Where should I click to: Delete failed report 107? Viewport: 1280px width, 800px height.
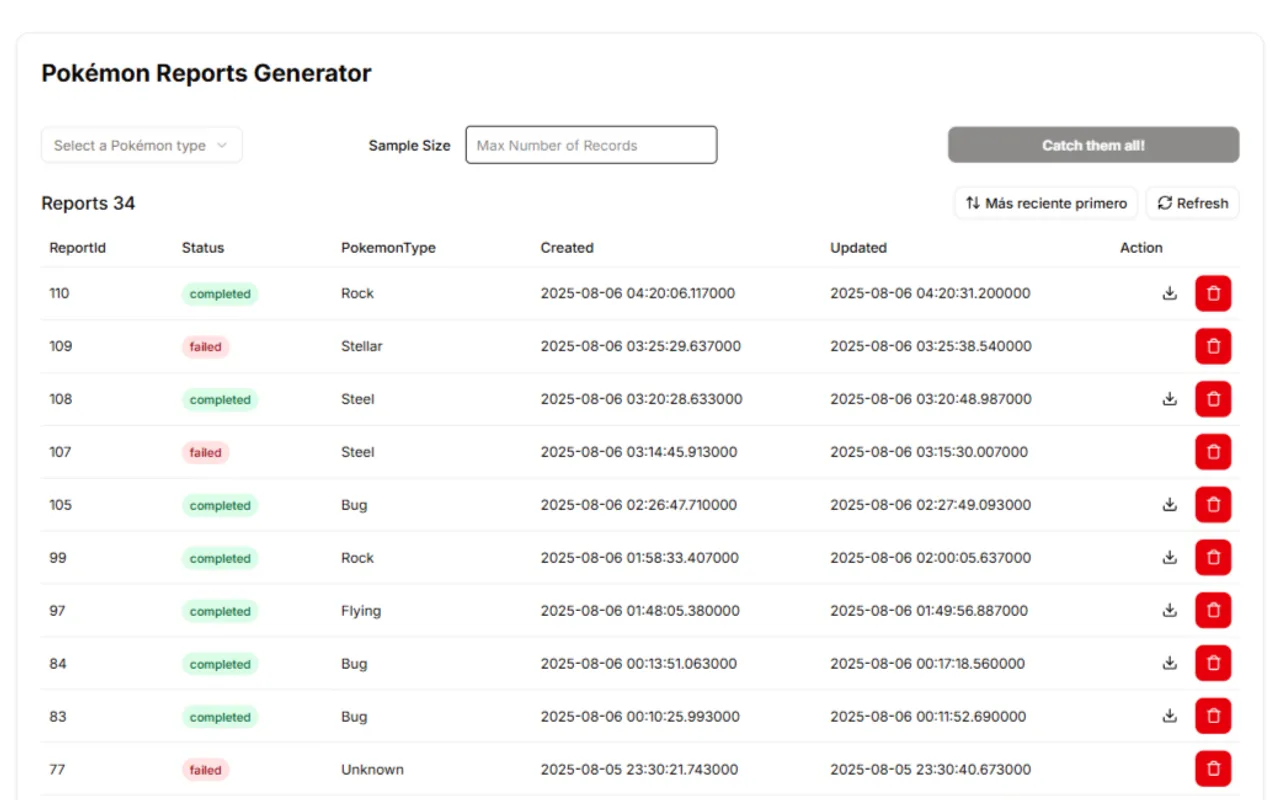[x=1213, y=452]
